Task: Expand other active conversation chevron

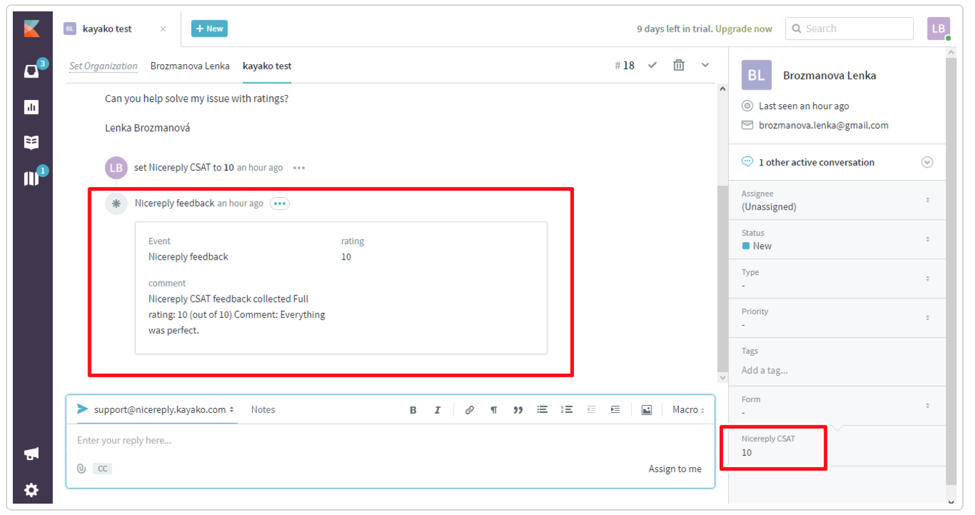Action: [x=927, y=162]
